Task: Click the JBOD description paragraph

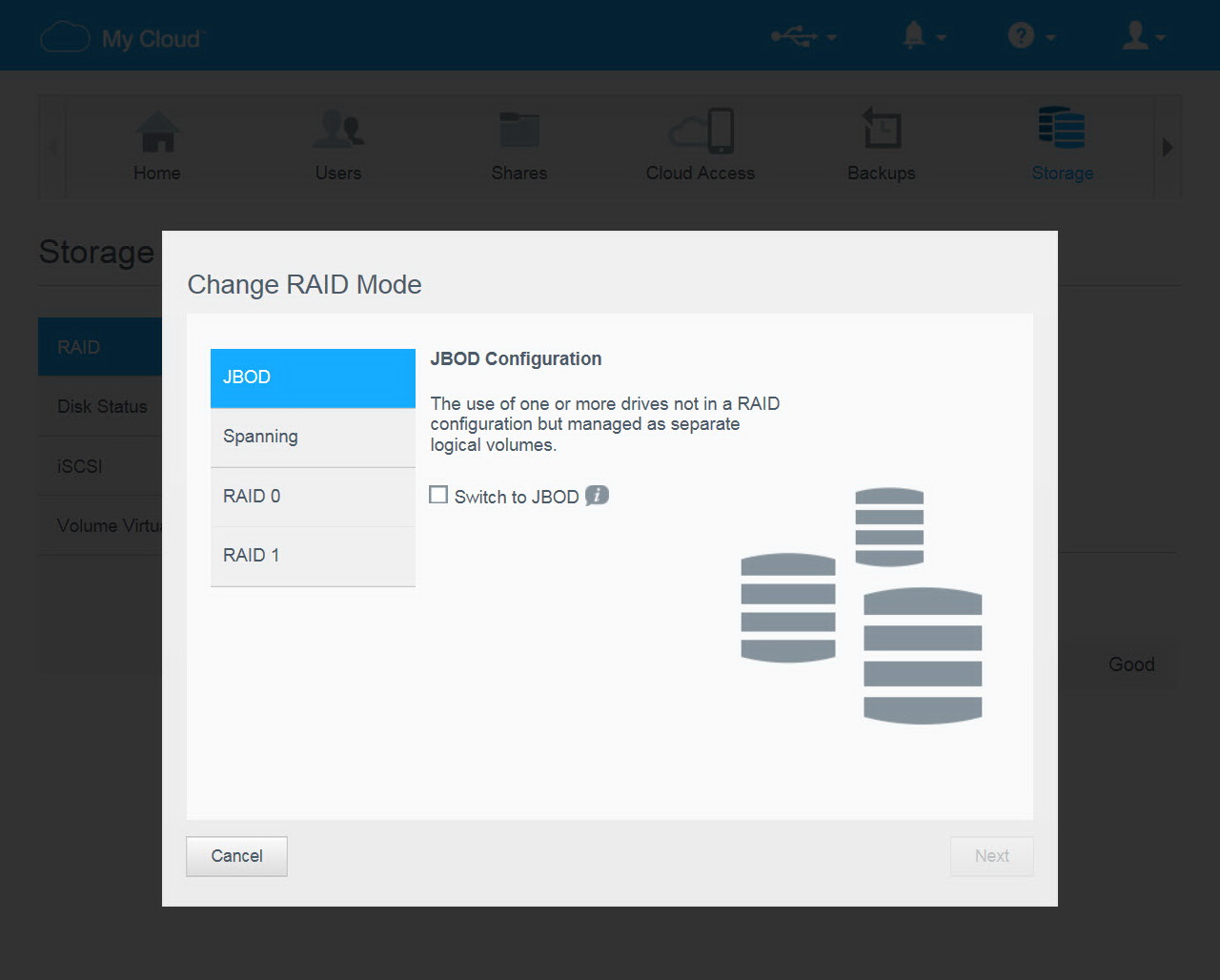Action: pyautogui.click(x=605, y=424)
